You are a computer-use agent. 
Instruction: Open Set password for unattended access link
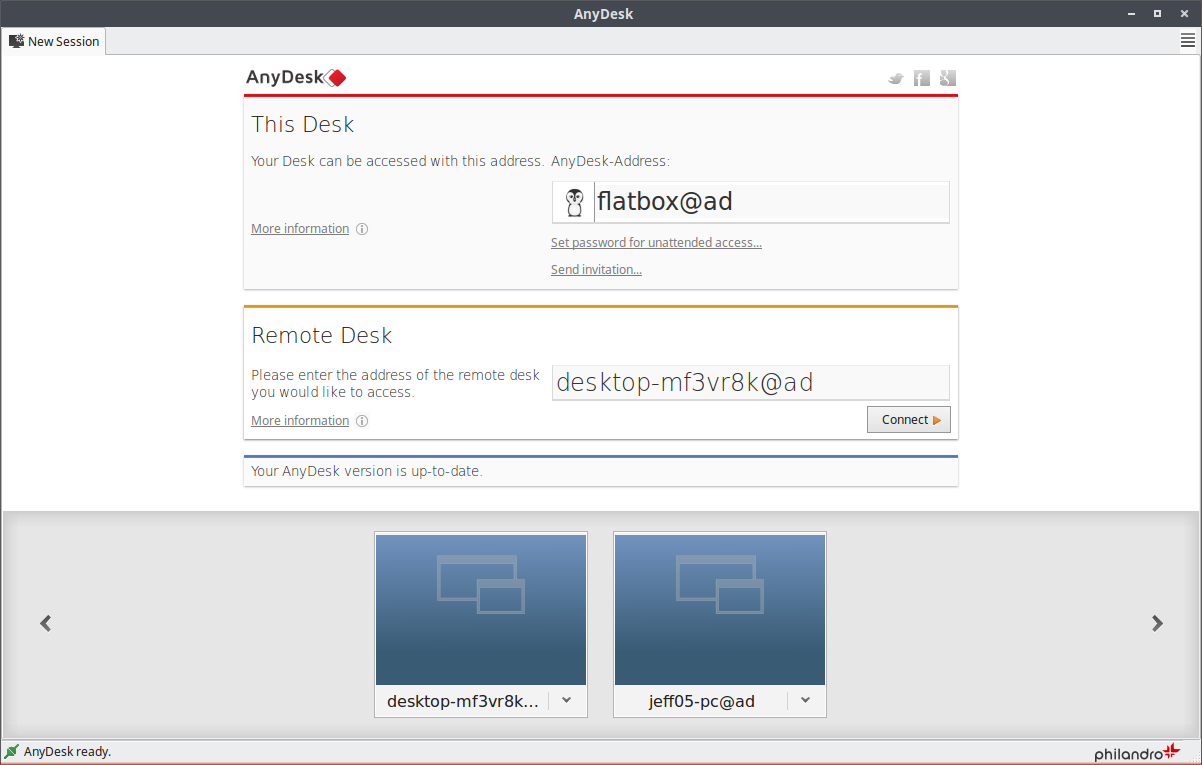tap(656, 242)
